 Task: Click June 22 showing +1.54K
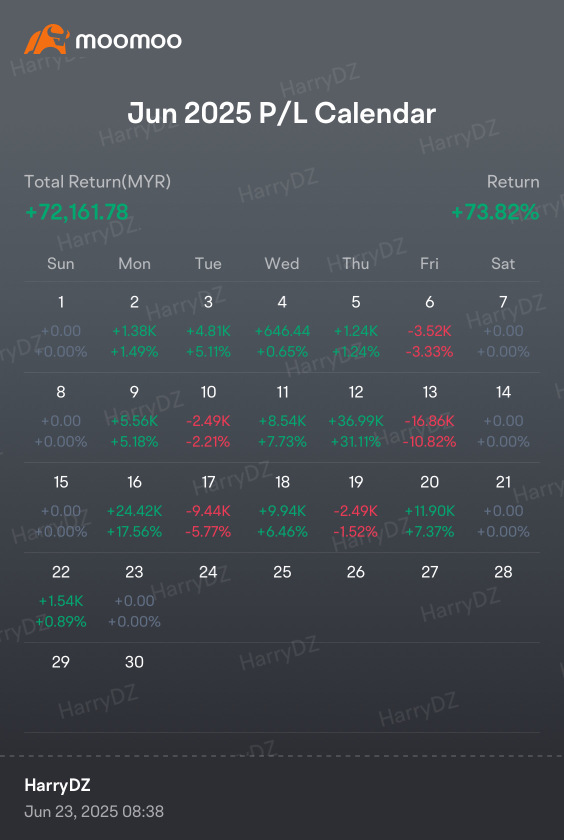61,597
